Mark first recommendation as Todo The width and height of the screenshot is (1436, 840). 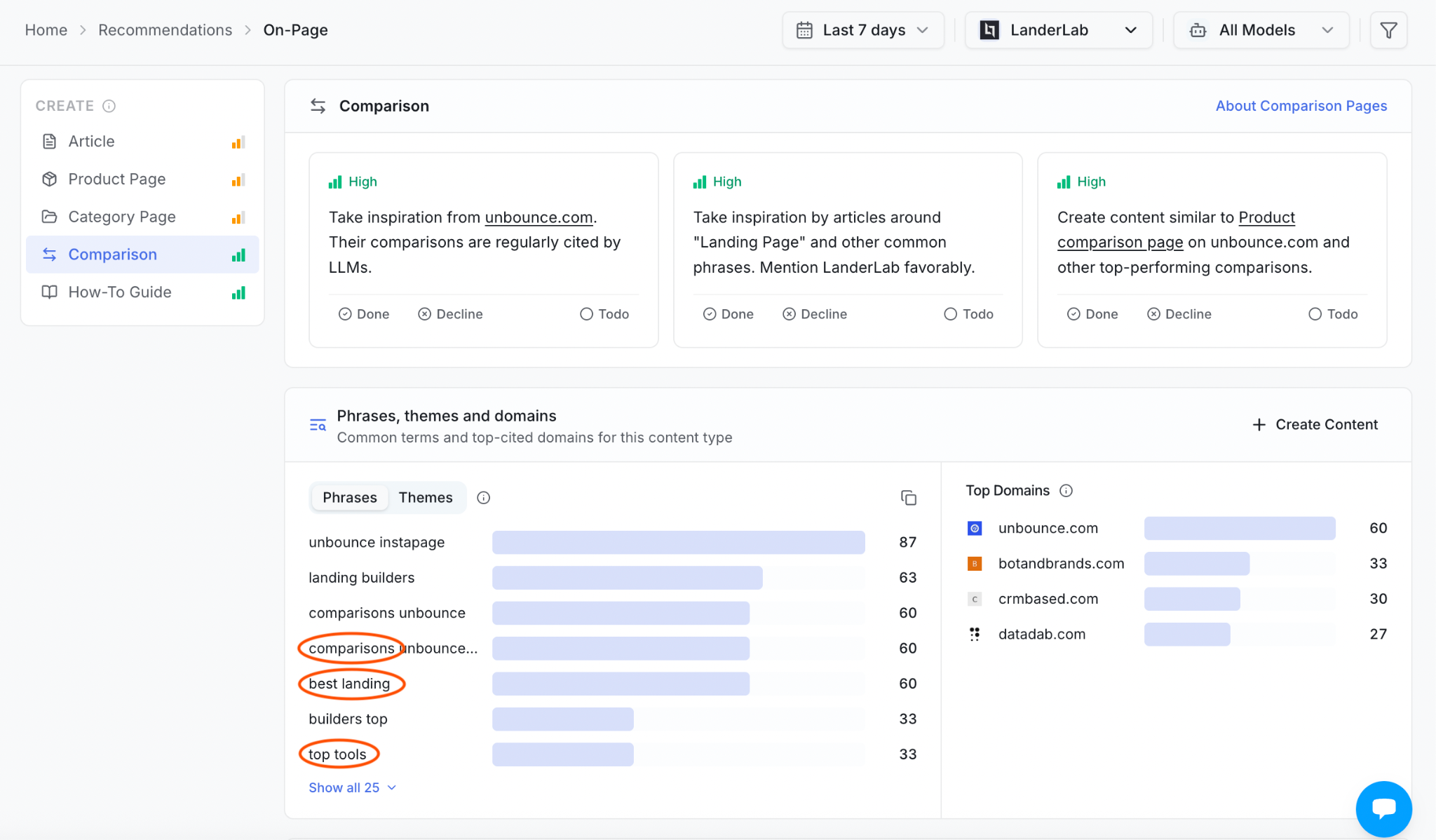click(x=604, y=314)
